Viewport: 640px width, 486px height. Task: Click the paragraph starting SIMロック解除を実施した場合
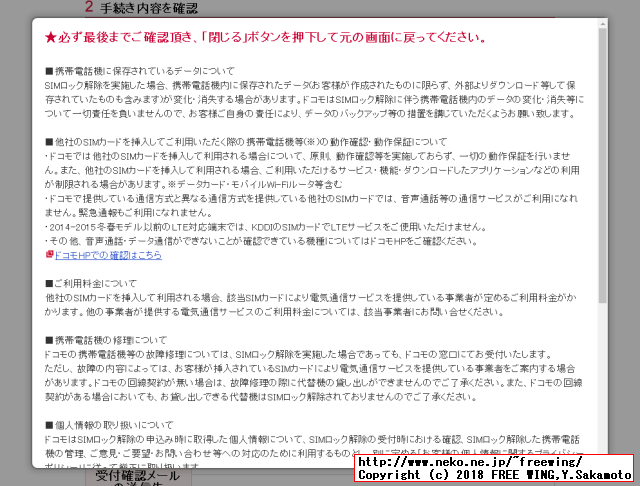click(314, 100)
